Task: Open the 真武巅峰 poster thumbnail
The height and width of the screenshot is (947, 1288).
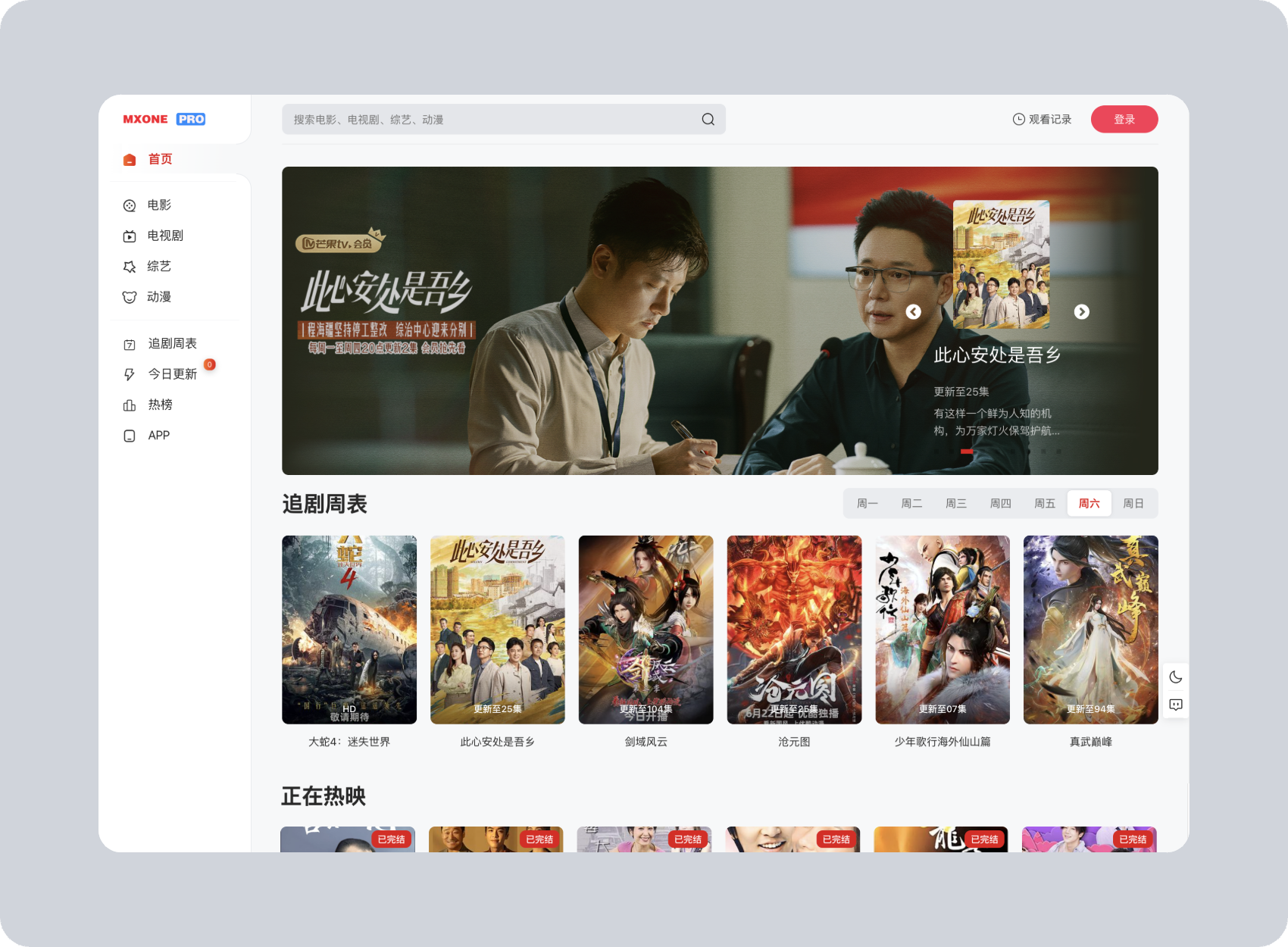Action: pos(1091,630)
